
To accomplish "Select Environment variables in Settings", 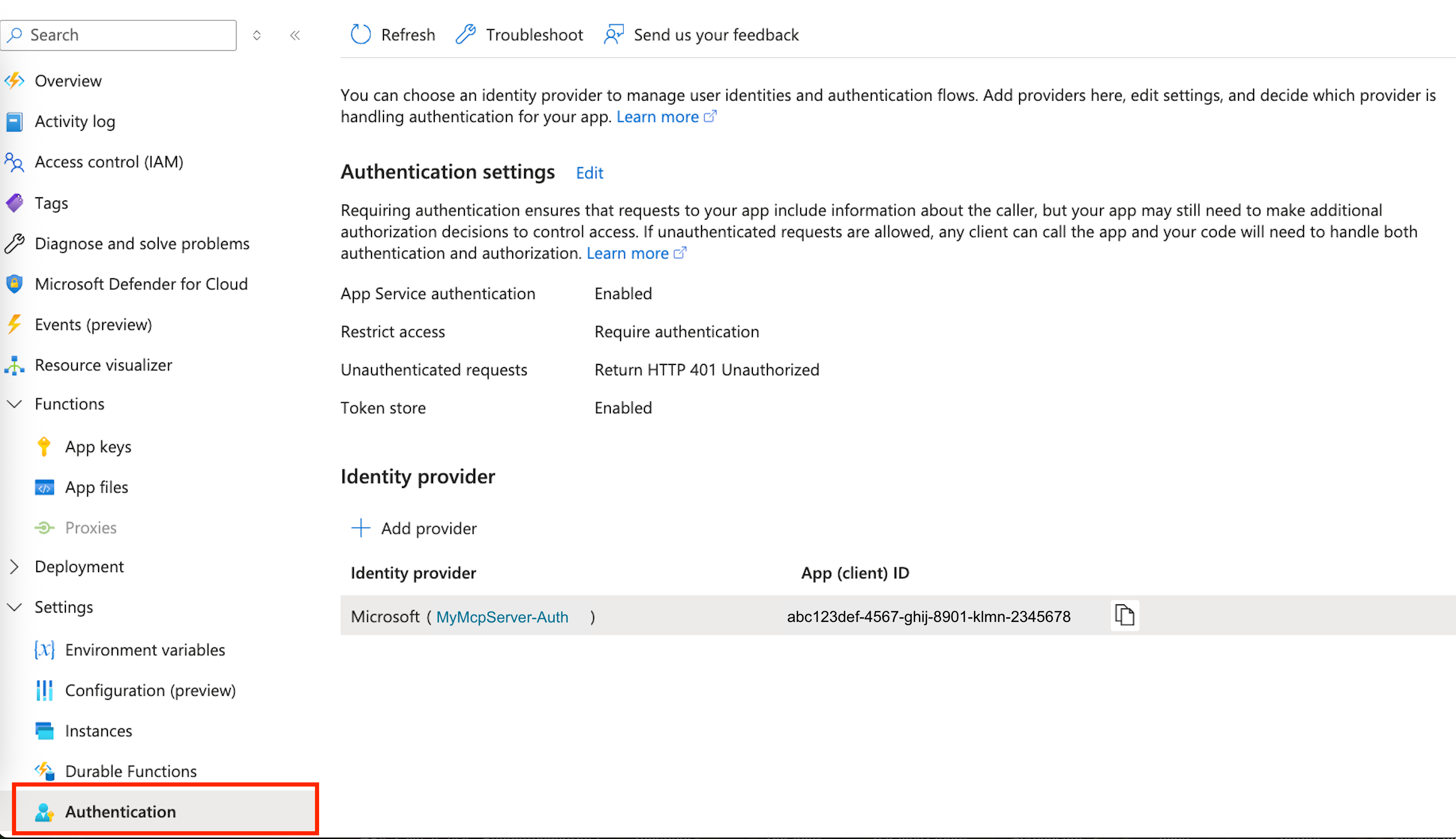I will pyautogui.click(x=145, y=649).
